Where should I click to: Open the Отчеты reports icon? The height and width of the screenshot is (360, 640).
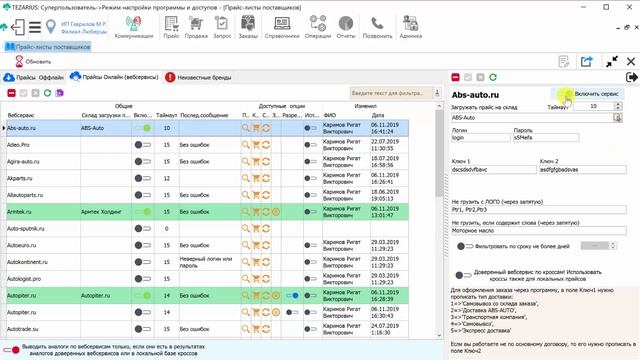pos(346,27)
